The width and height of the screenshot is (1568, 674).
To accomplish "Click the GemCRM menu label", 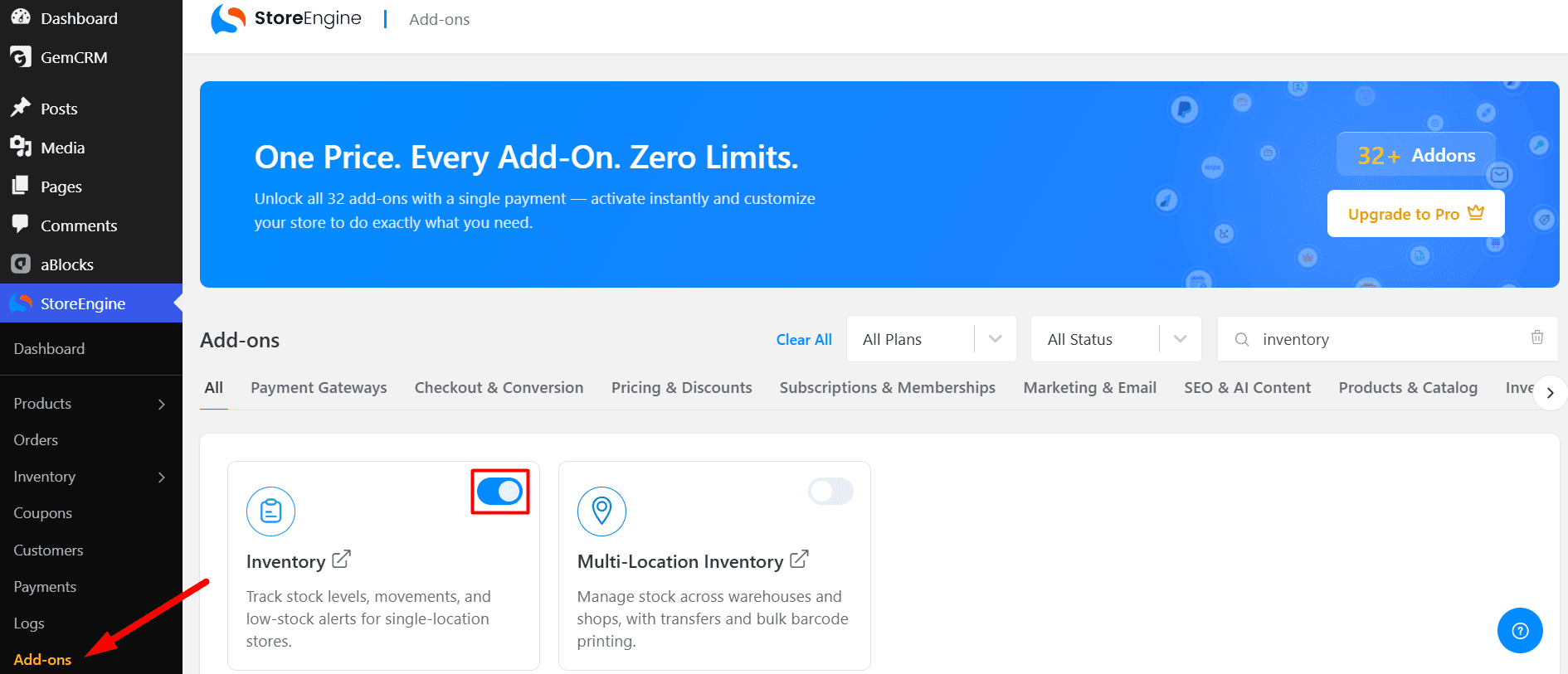I will click(x=74, y=57).
